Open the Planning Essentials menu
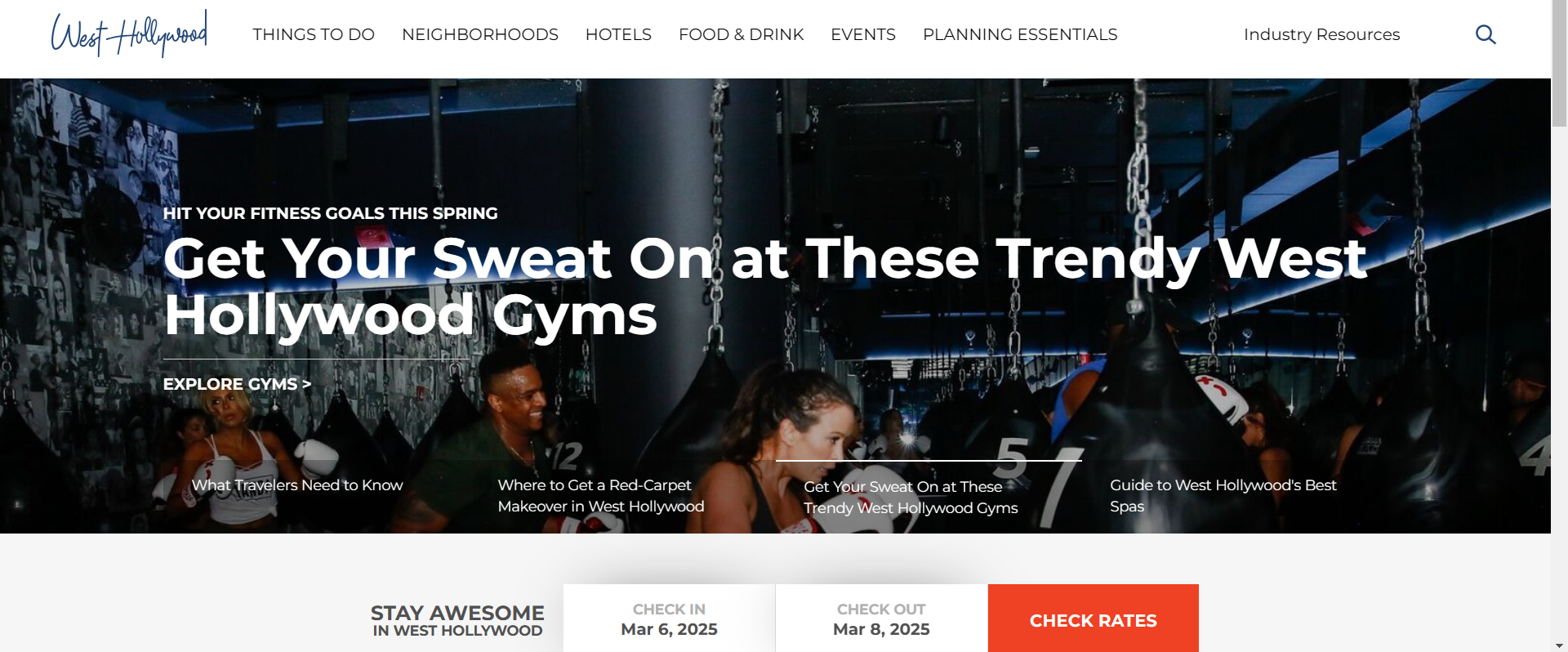Viewport: 1568px width, 652px height. tap(1020, 34)
